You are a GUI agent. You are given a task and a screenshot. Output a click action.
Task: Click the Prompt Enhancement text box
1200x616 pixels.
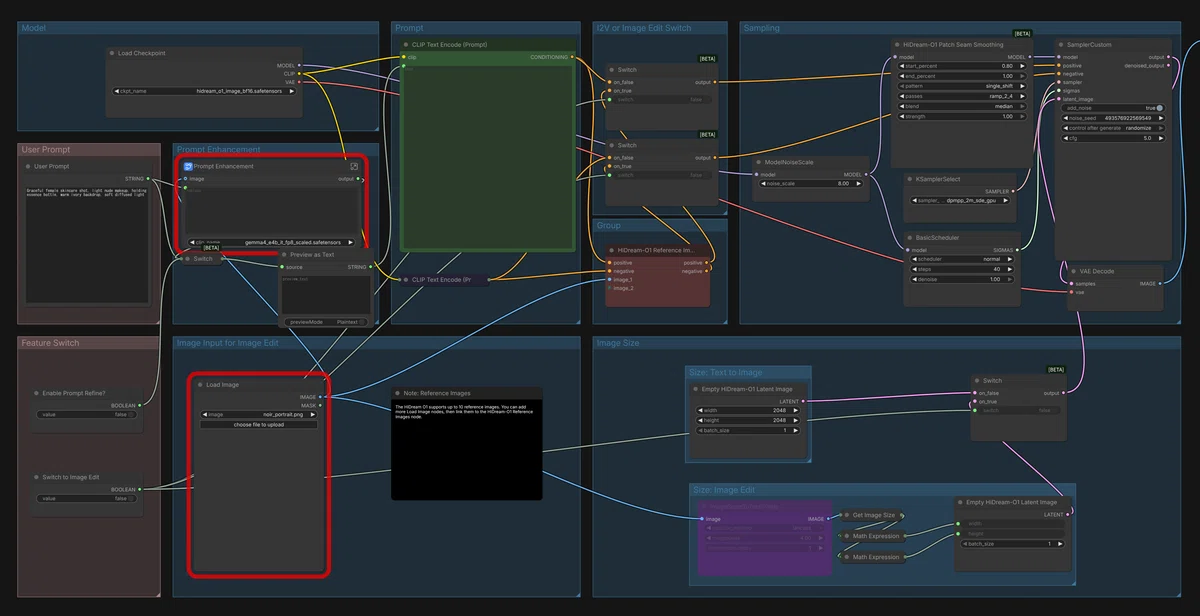pyautogui.click(x=270, y=210)
